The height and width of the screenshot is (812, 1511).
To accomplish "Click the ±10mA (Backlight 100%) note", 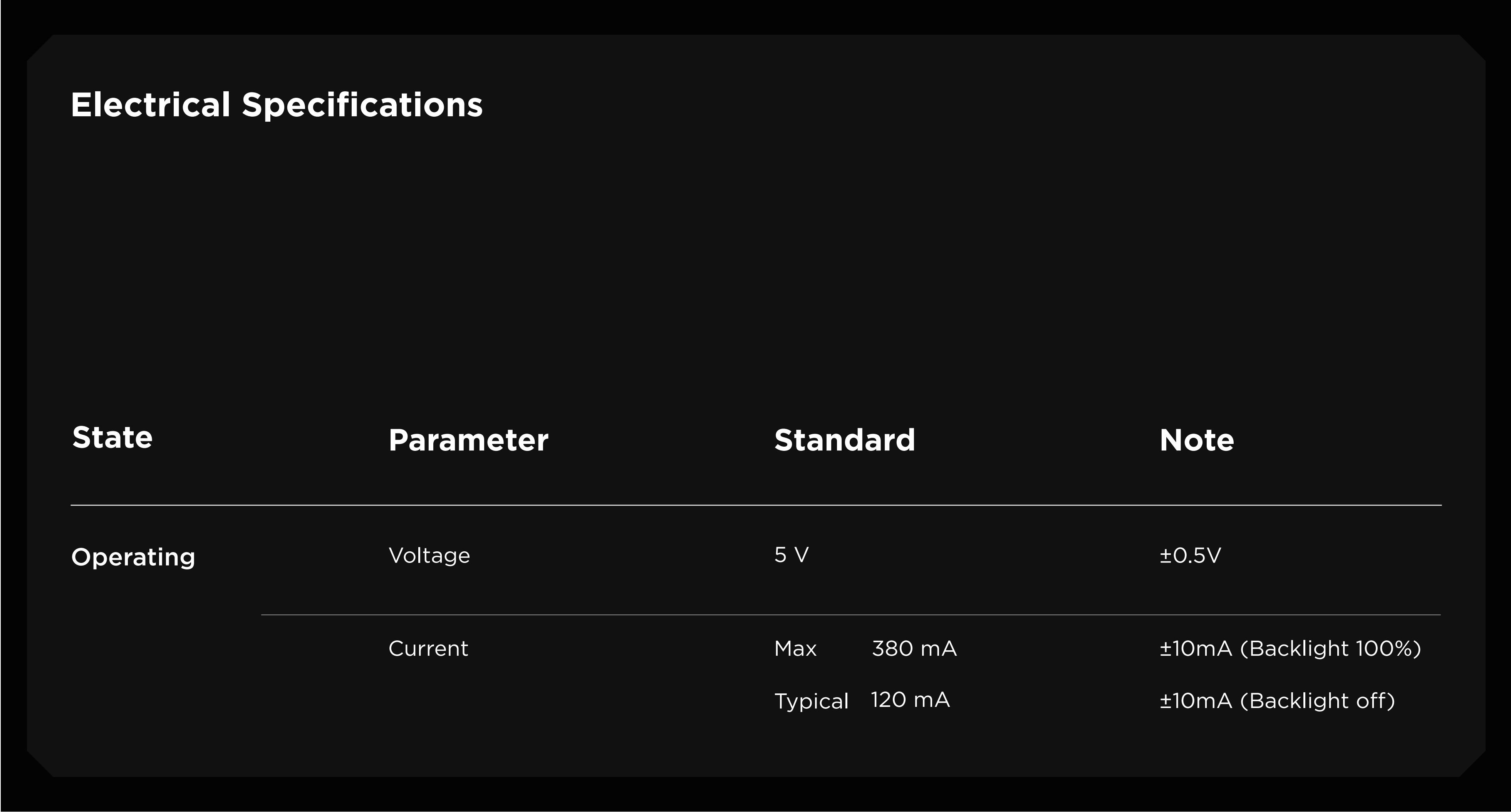I will pos(1290,648).
